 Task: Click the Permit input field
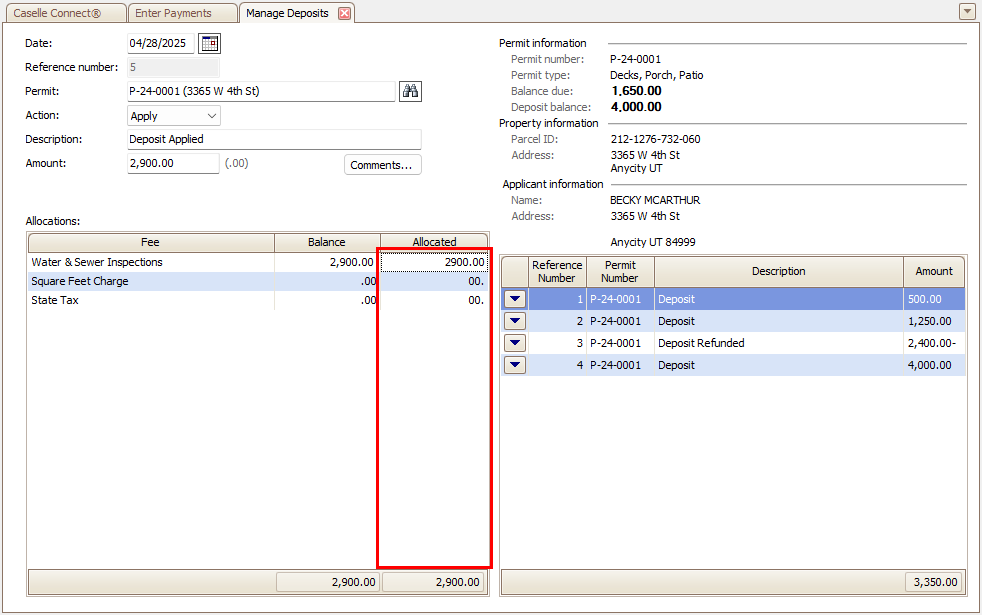click(x=261, y=91)
